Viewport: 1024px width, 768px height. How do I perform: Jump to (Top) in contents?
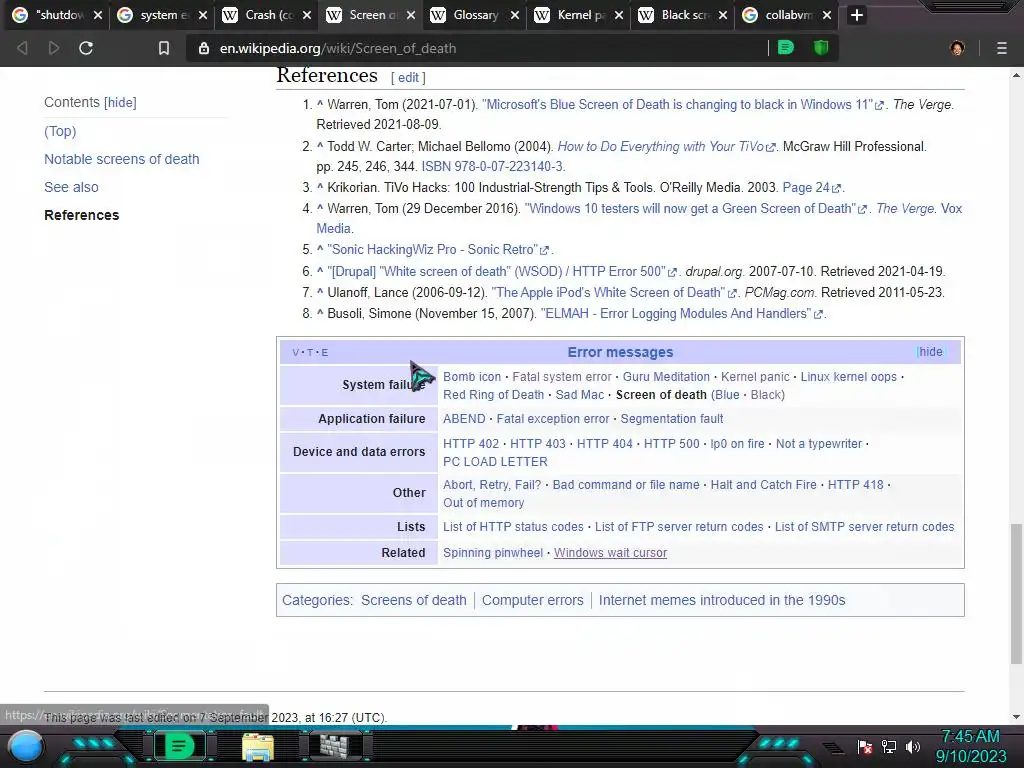pos(60,131)
